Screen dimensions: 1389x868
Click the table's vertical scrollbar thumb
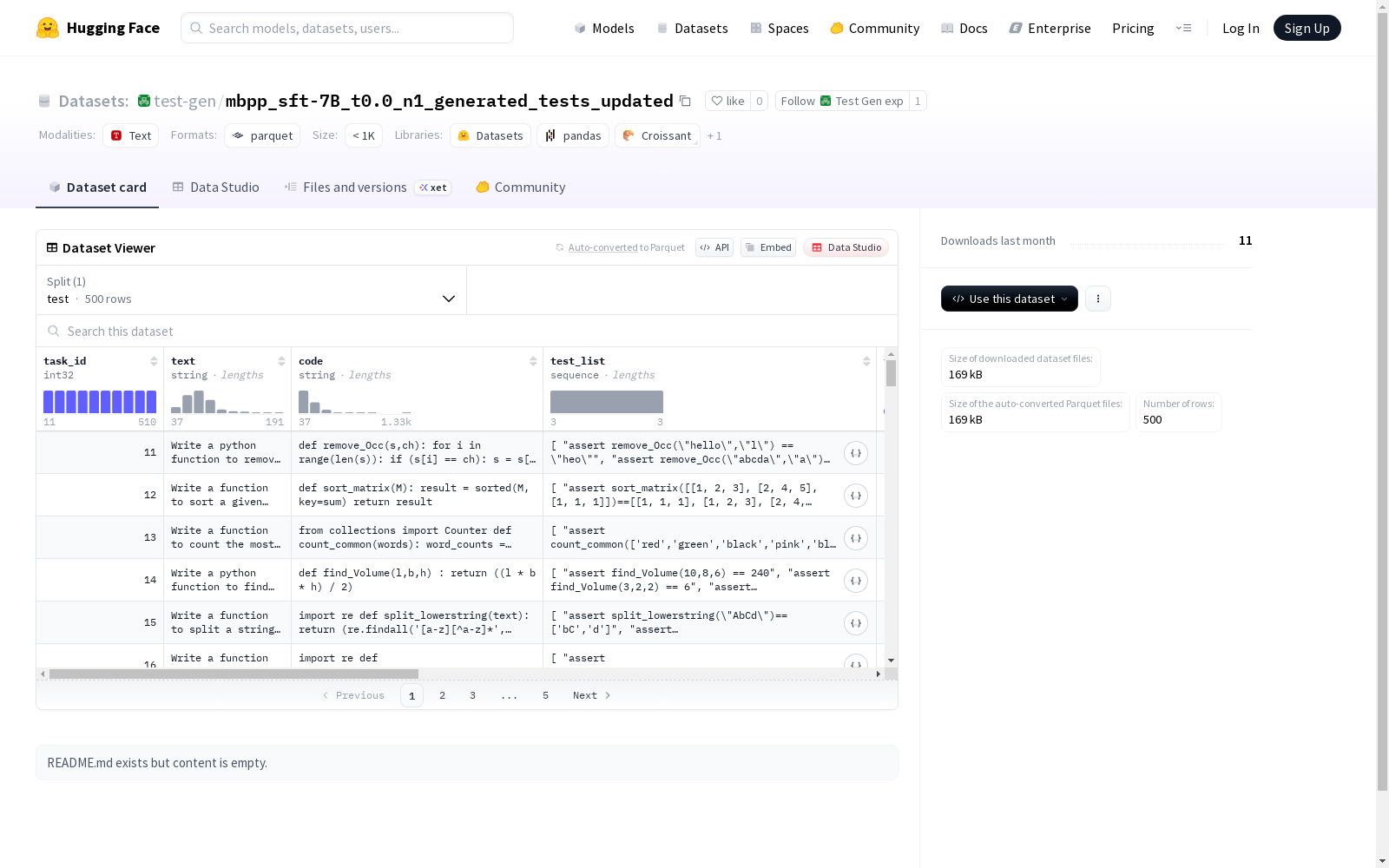point(891,374)
